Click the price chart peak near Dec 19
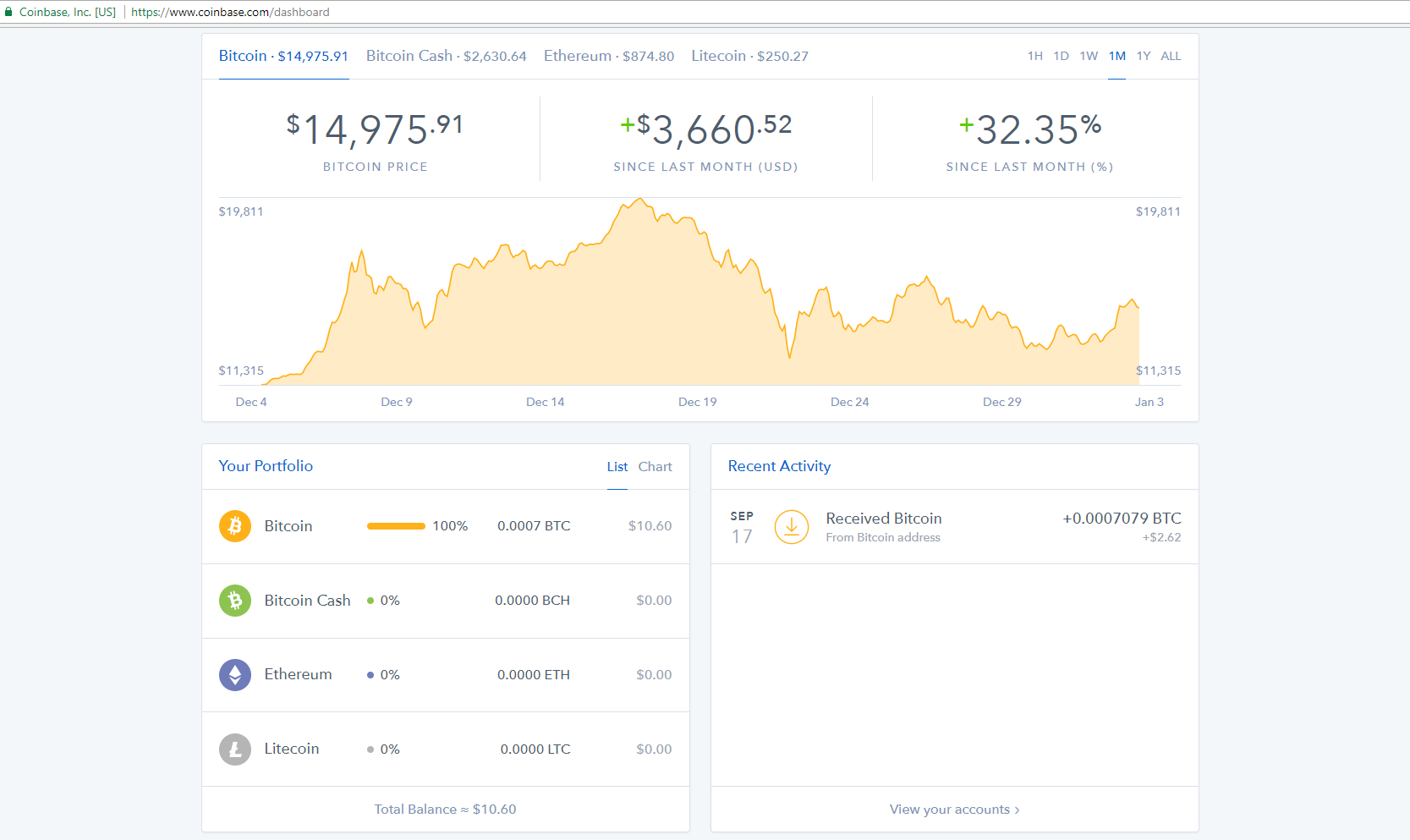Viewport: 1410px width, 840px height. pyautogui.click(x=640, y=200)
